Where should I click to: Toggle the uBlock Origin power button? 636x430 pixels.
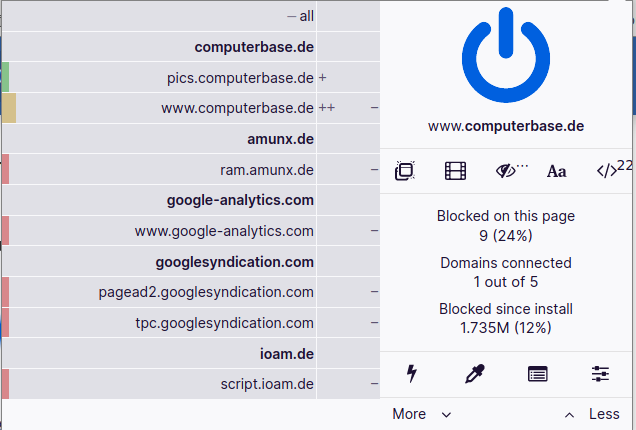(506, 55)
